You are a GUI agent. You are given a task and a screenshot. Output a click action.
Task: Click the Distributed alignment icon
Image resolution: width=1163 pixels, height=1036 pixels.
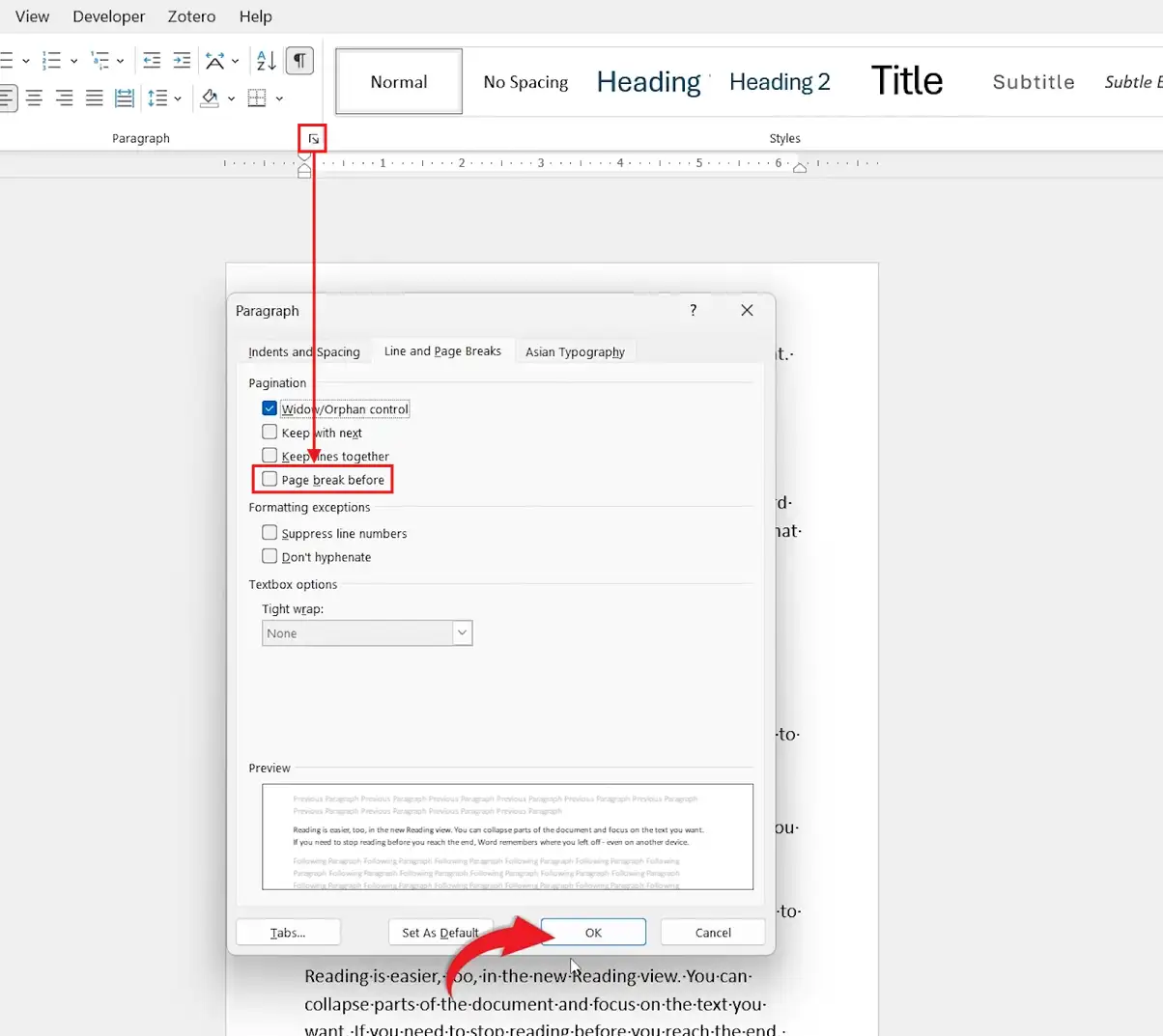click(125, 98)
